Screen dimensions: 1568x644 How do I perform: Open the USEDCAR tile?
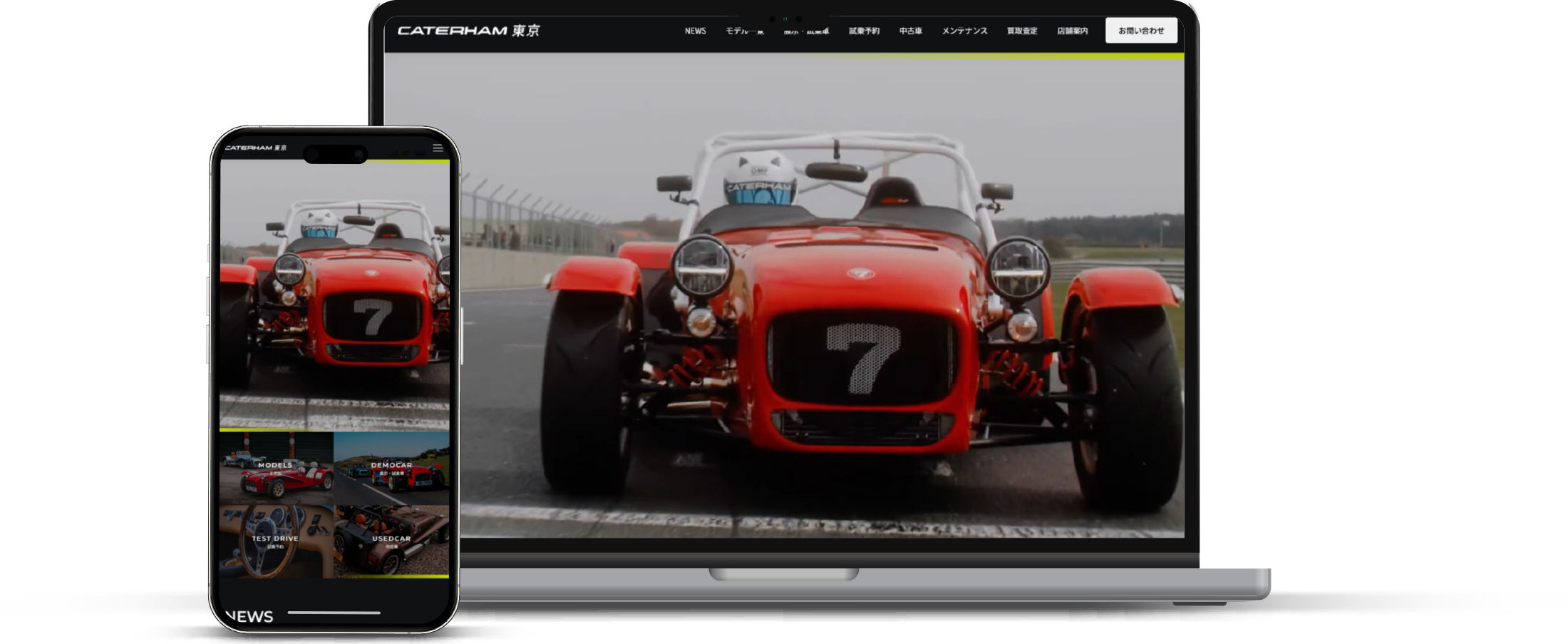391,541
